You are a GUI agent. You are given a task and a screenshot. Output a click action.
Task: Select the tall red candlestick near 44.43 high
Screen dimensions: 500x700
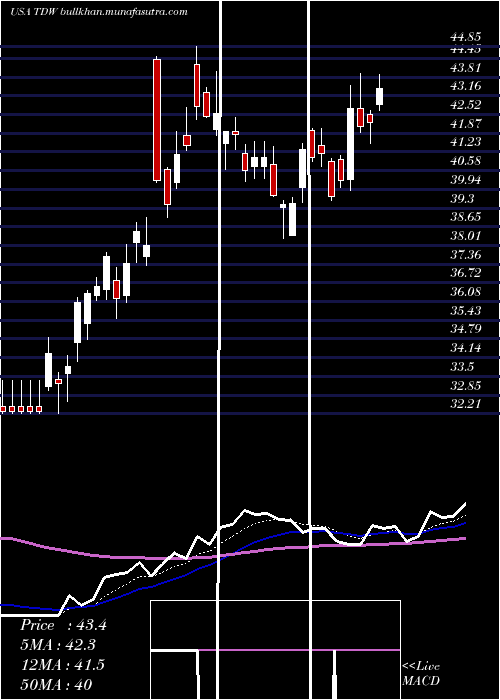pyautogui.click(x=157, y=120)
